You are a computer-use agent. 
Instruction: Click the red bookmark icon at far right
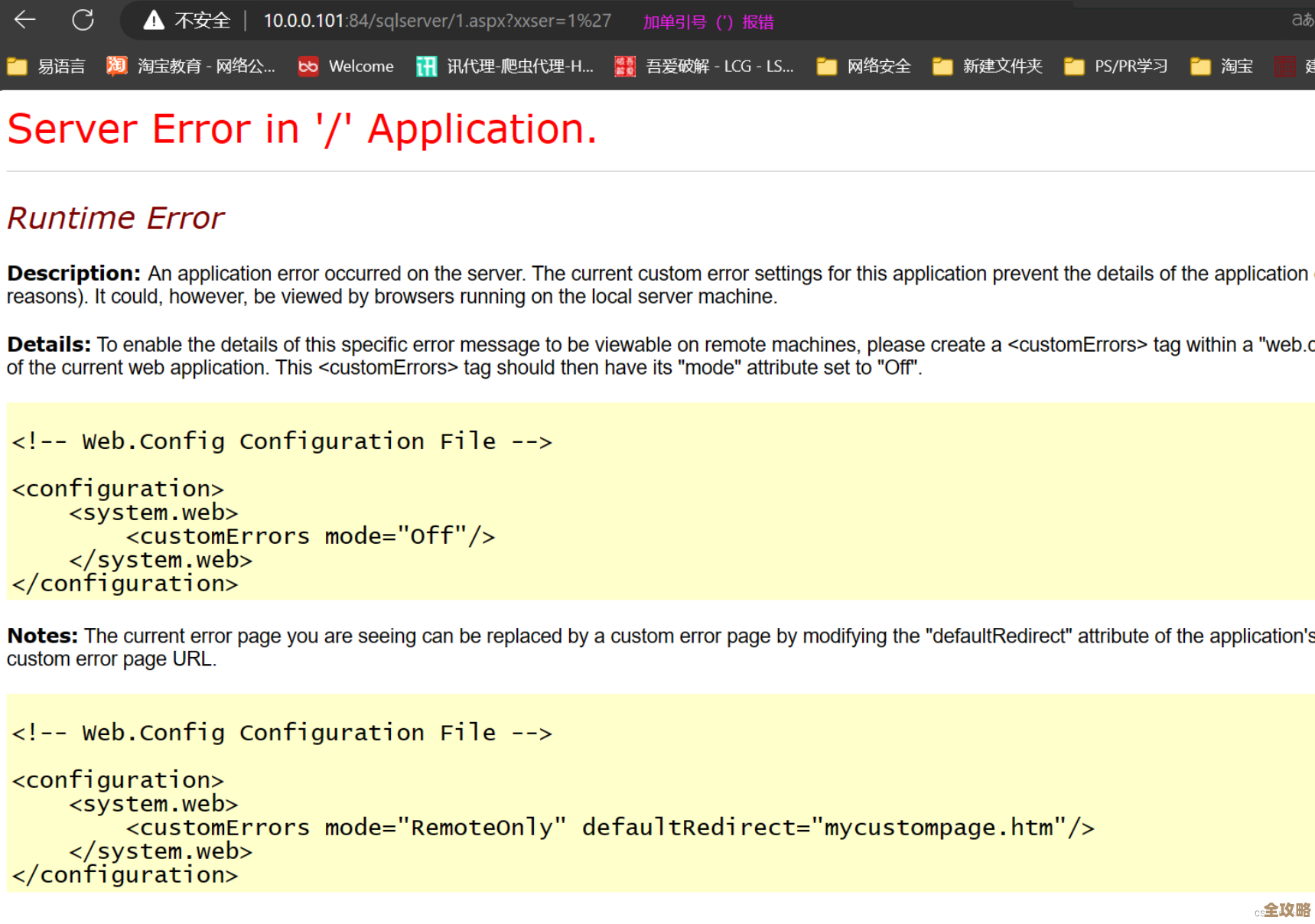pos(1284,67)
